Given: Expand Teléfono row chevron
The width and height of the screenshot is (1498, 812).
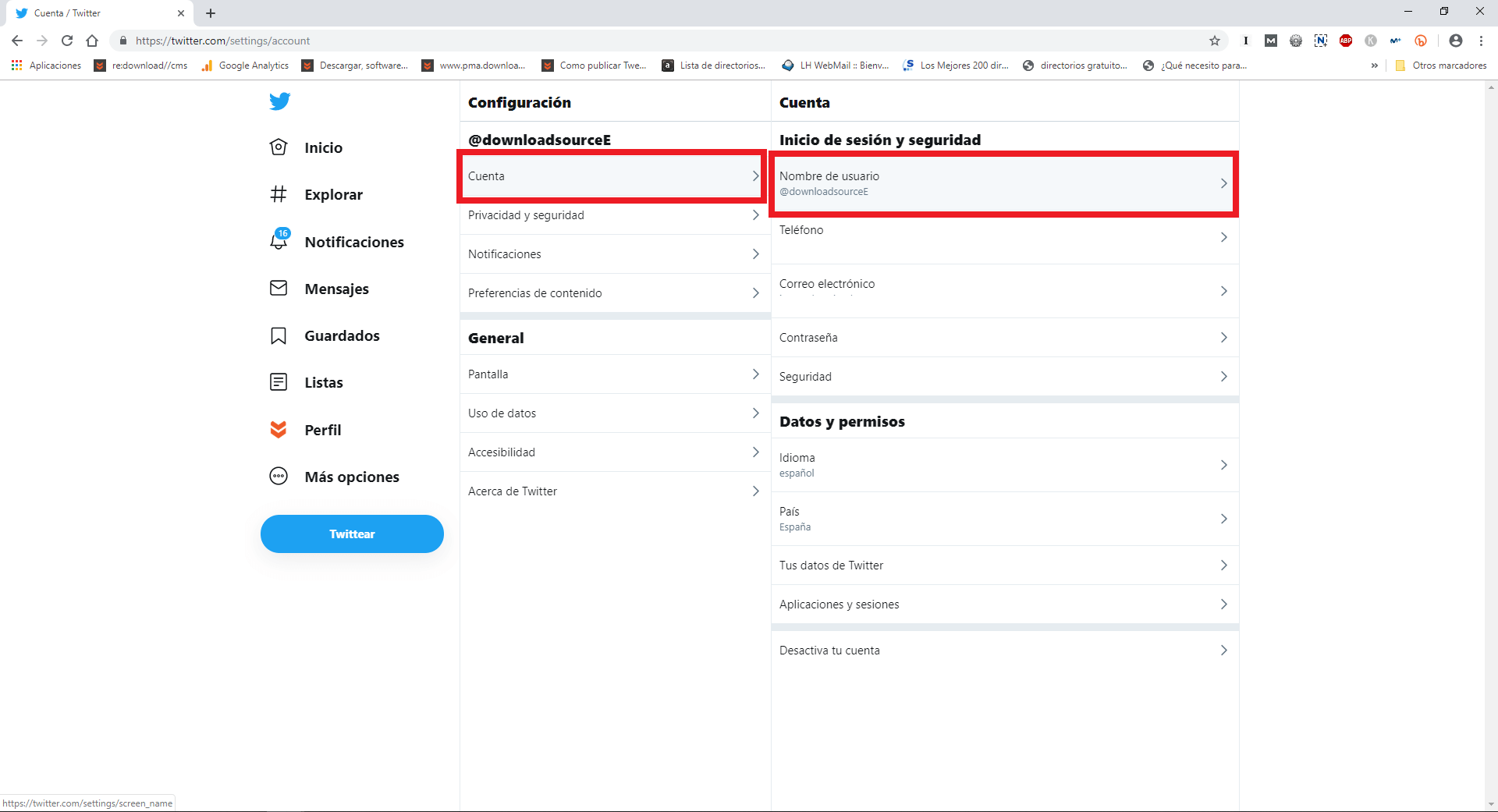Looking at the screenshot, I should click(x=1223, y=237).
